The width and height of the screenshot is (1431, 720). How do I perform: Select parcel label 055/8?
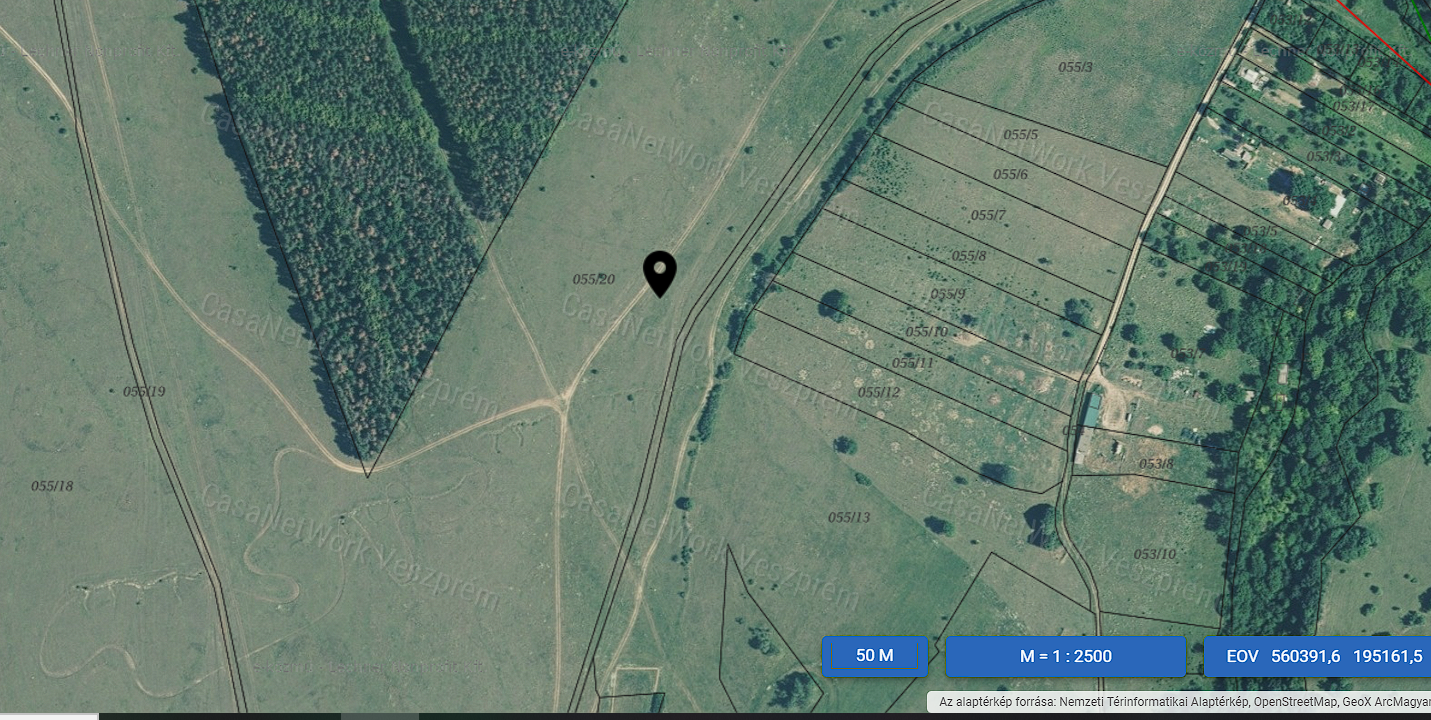(969, 256)
